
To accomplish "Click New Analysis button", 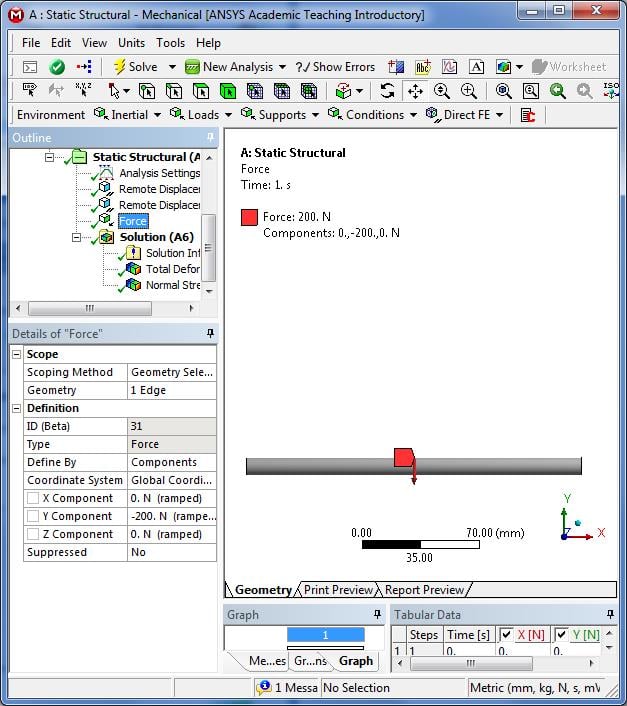I will click(x=229, y=67).
